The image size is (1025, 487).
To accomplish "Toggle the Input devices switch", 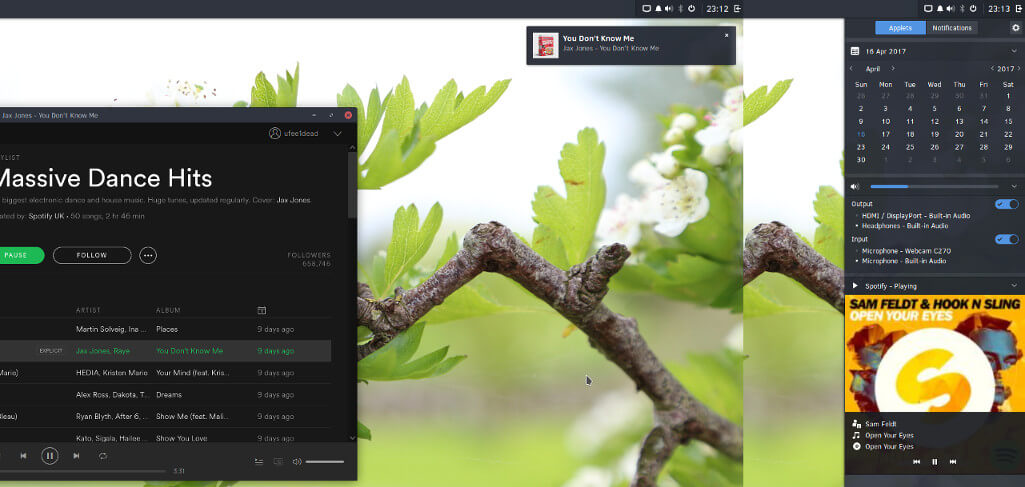I will tap(1007, 239).
